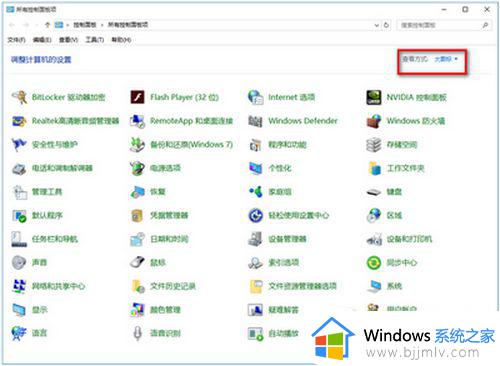Image resolution: width=500 pixels, height=366 pixels.
Task: Open 键盘 settings
Action: tap(384, 192)
